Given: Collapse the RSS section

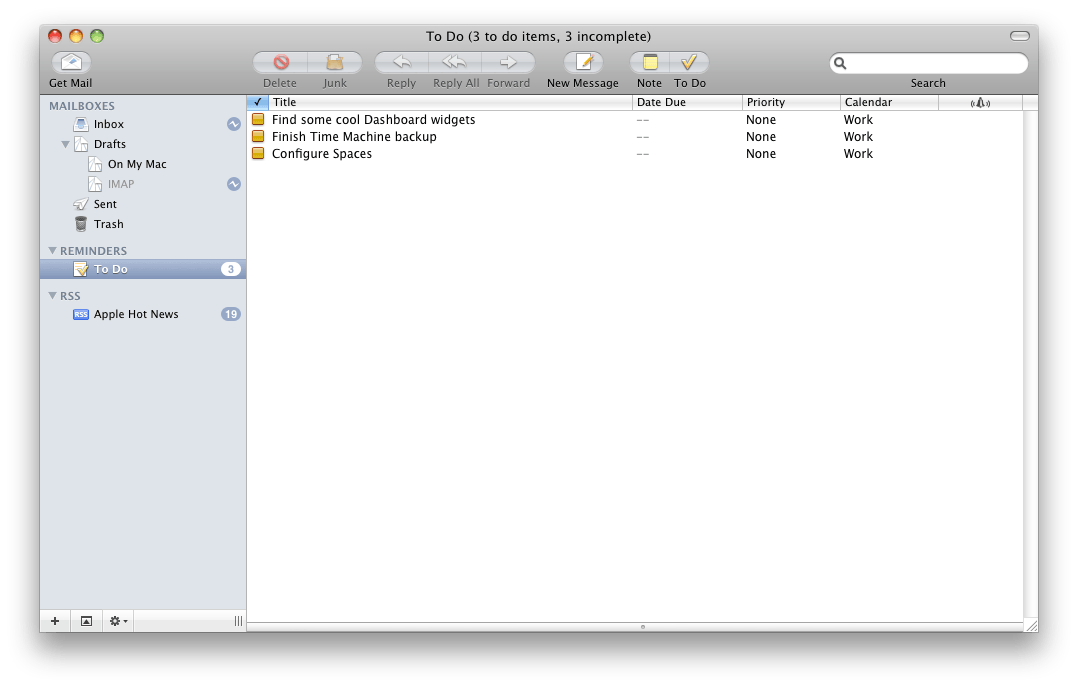Looking at the screenshot, I should pyautogui.click(x=52, y=296).
